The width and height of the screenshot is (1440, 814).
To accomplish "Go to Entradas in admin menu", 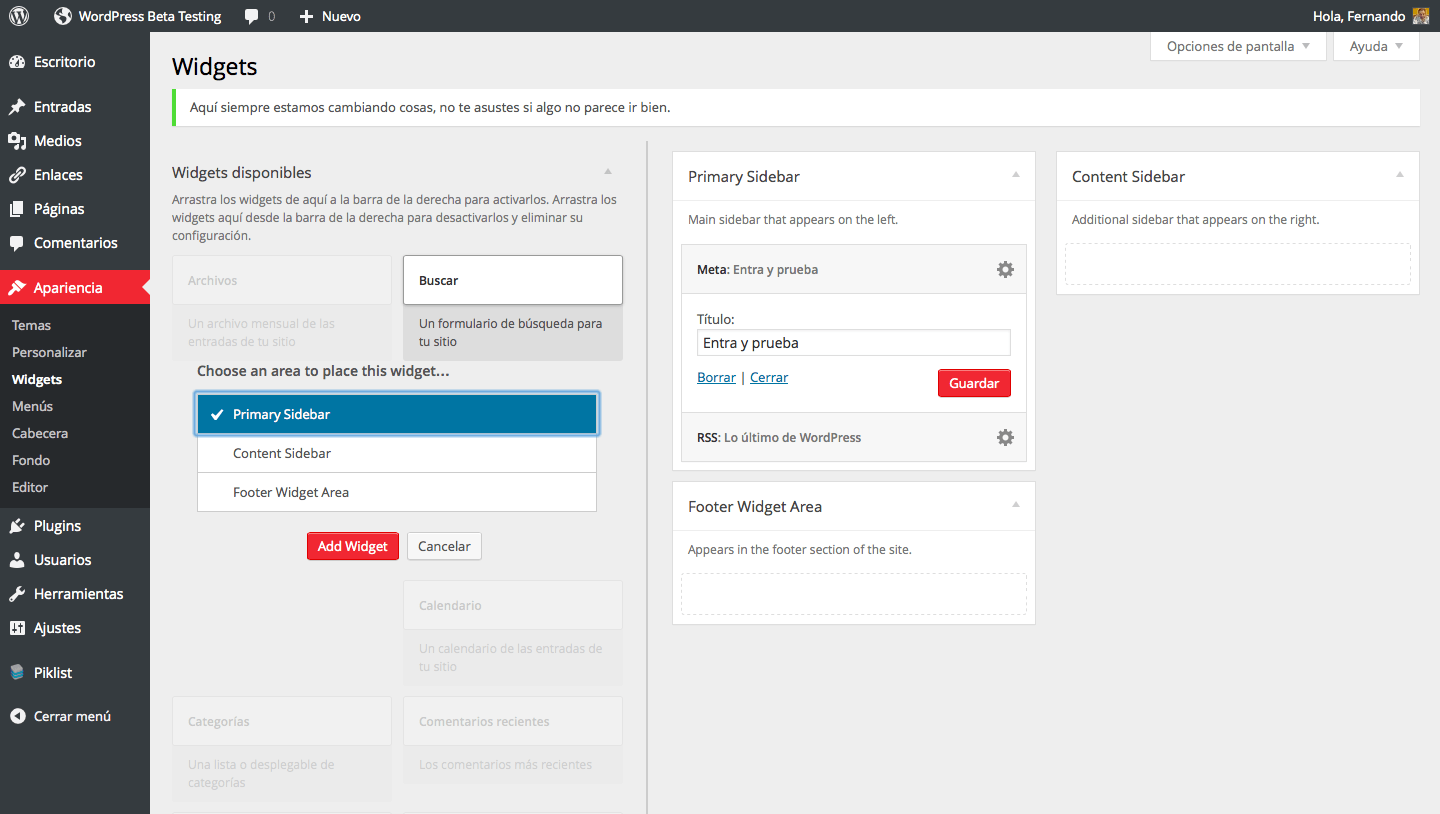I will 62,107.
